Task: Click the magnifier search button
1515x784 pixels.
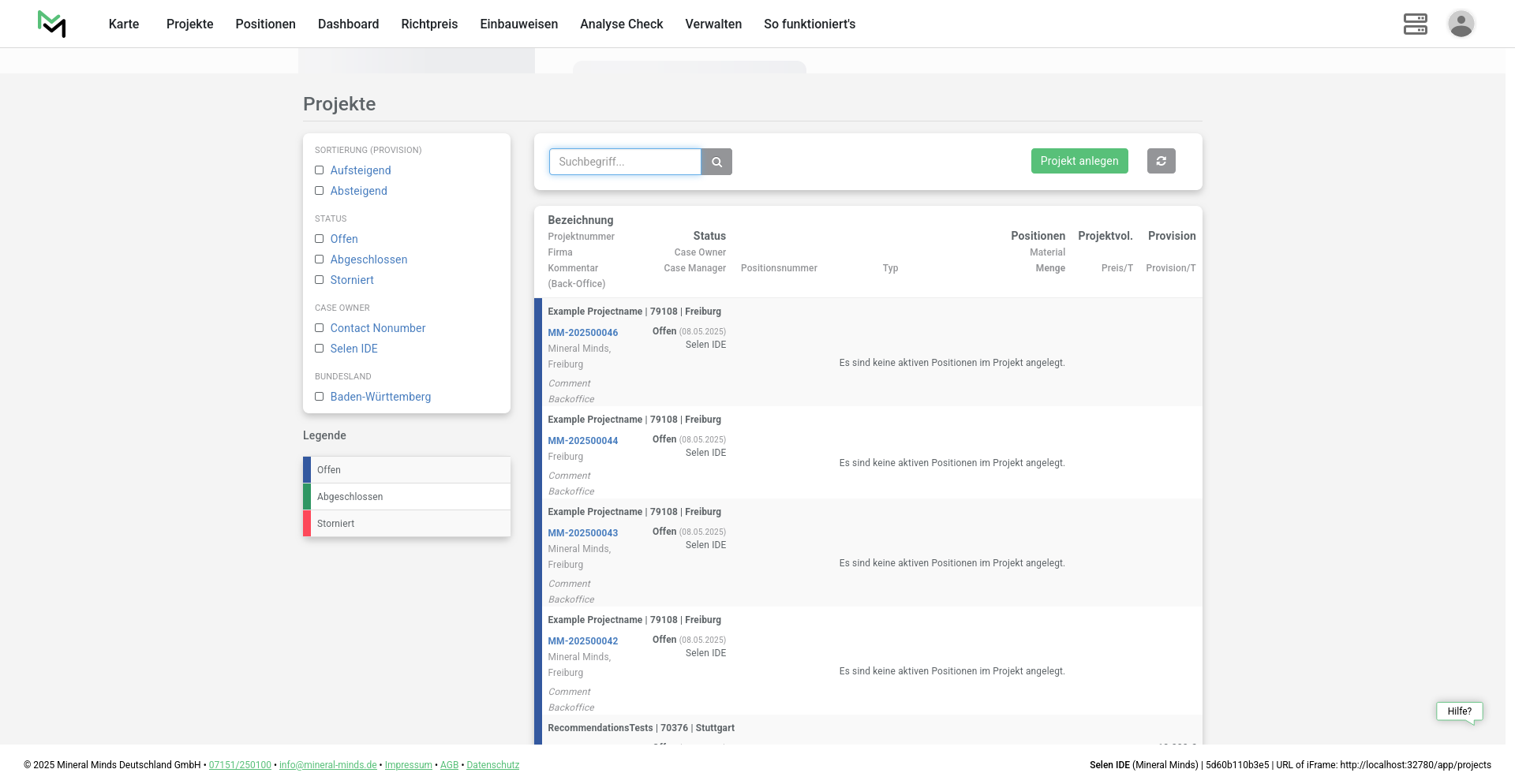Action: [716, 162]
